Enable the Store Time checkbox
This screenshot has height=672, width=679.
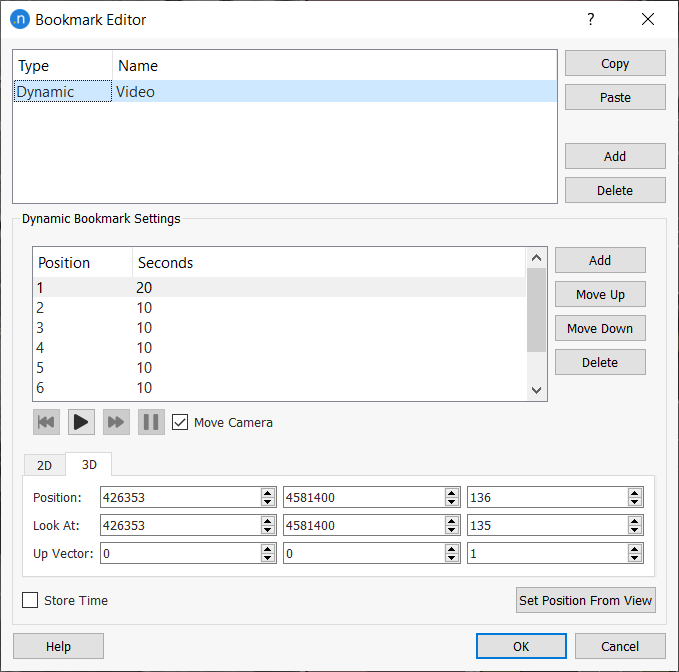pyautogui.click(x=31, y=600)
